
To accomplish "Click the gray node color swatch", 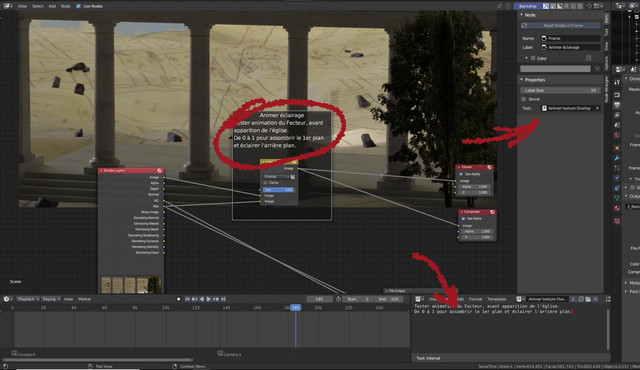I will tap(555, 69).
